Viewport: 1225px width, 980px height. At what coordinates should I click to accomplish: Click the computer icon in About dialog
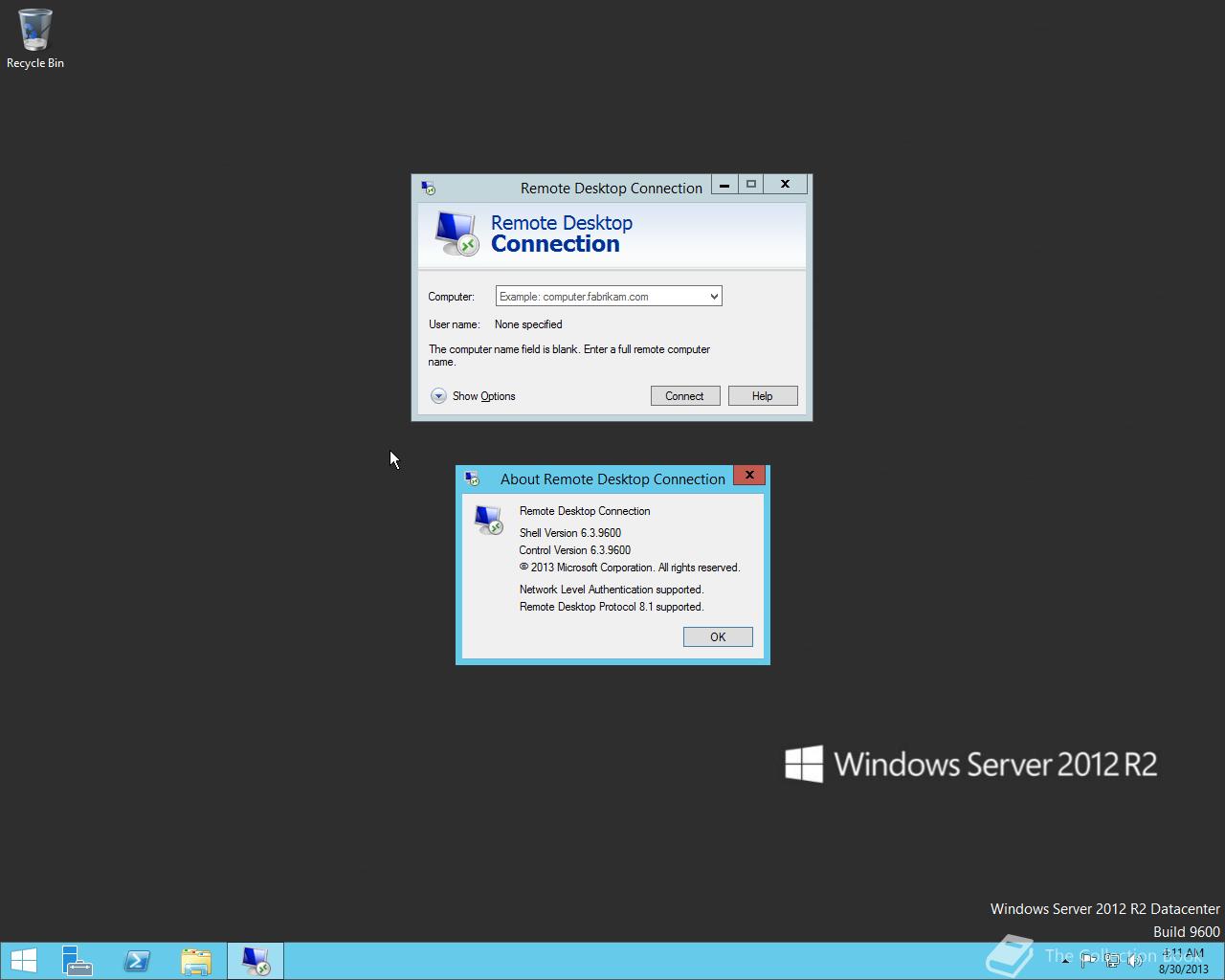[489, 520]
